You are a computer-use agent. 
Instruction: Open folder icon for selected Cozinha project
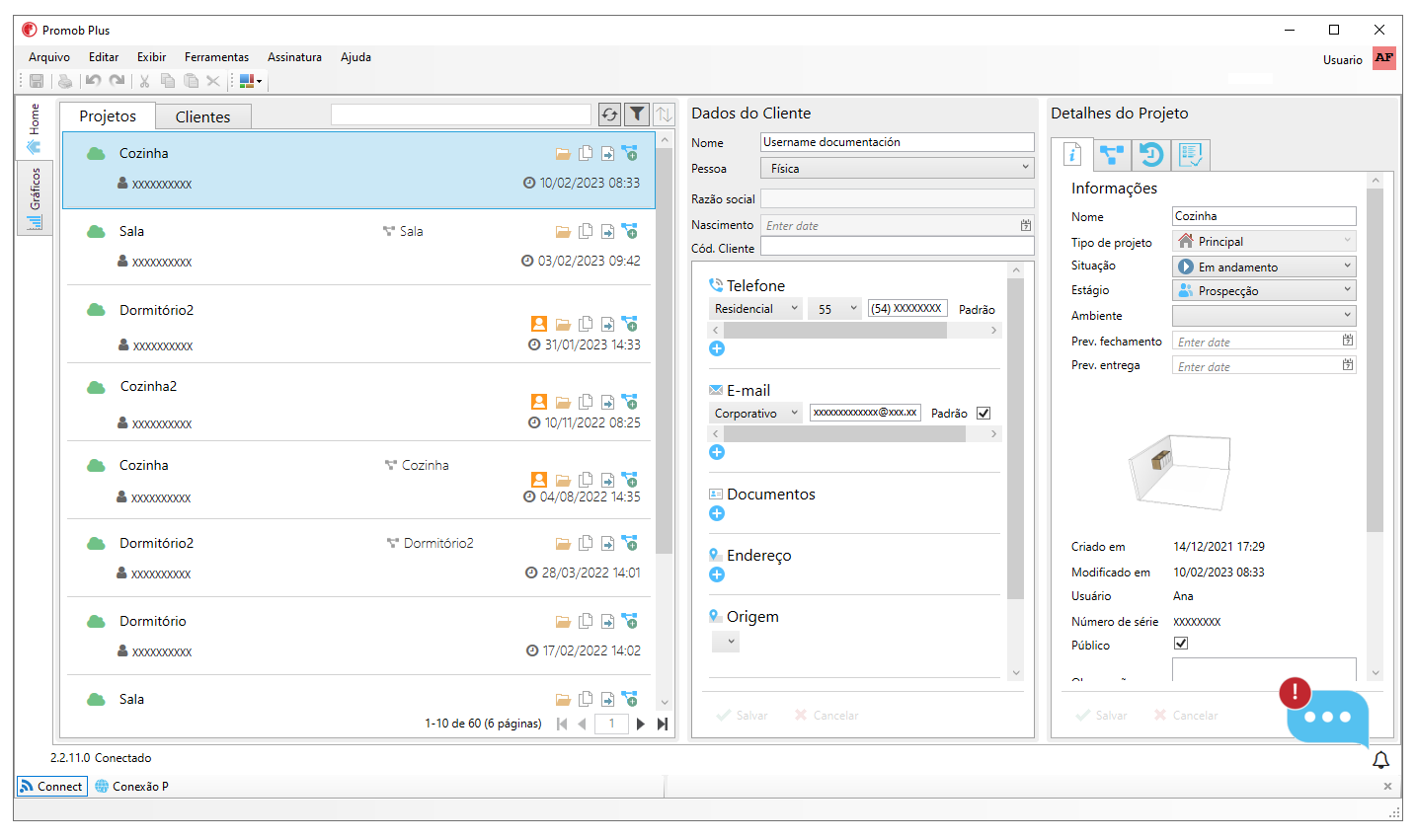pyautogui.click(x=563, y=154)
